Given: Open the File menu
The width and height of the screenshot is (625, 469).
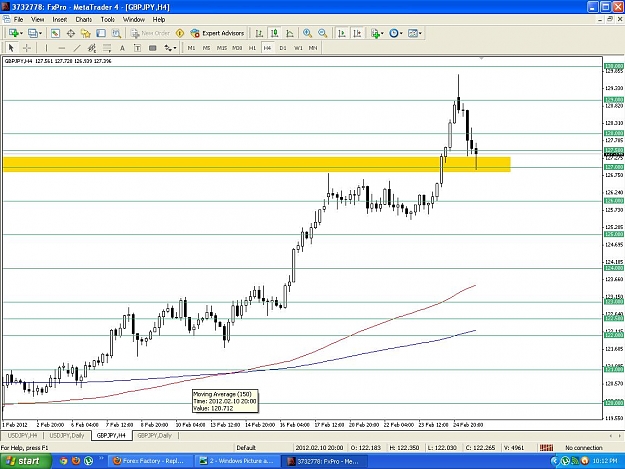Looking at the screenshot, I should 18,20.
